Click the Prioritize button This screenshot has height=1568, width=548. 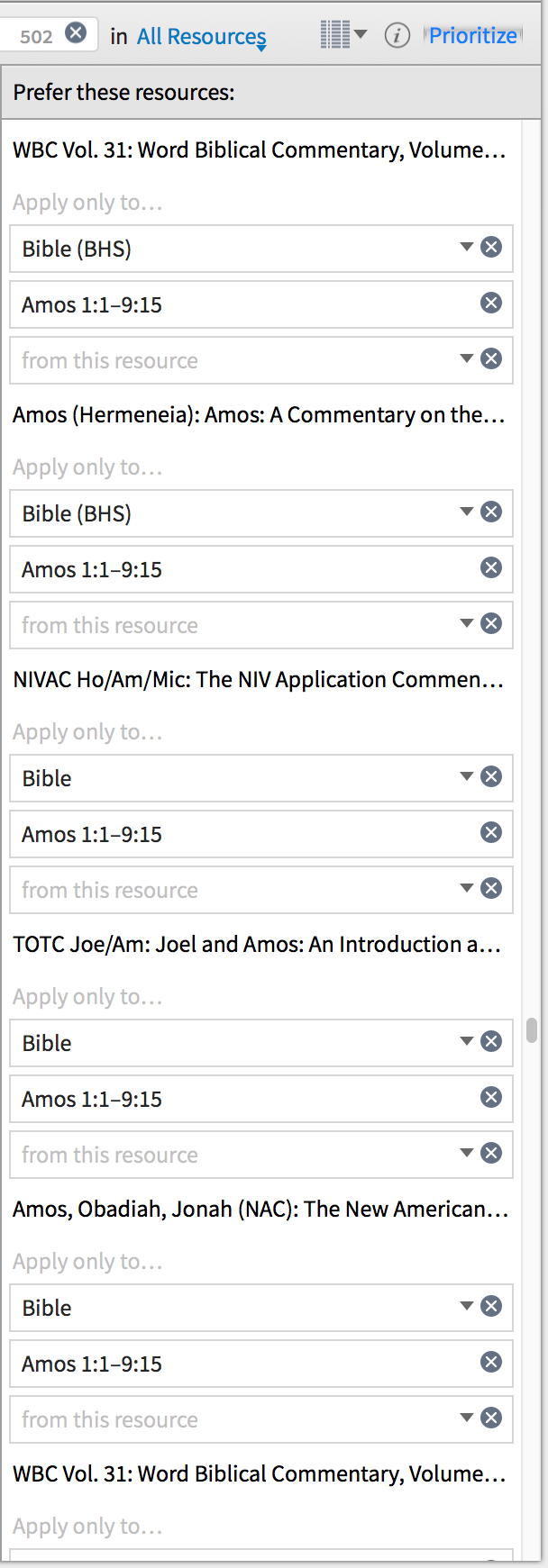pyautogui.click(x=473, y=35)
